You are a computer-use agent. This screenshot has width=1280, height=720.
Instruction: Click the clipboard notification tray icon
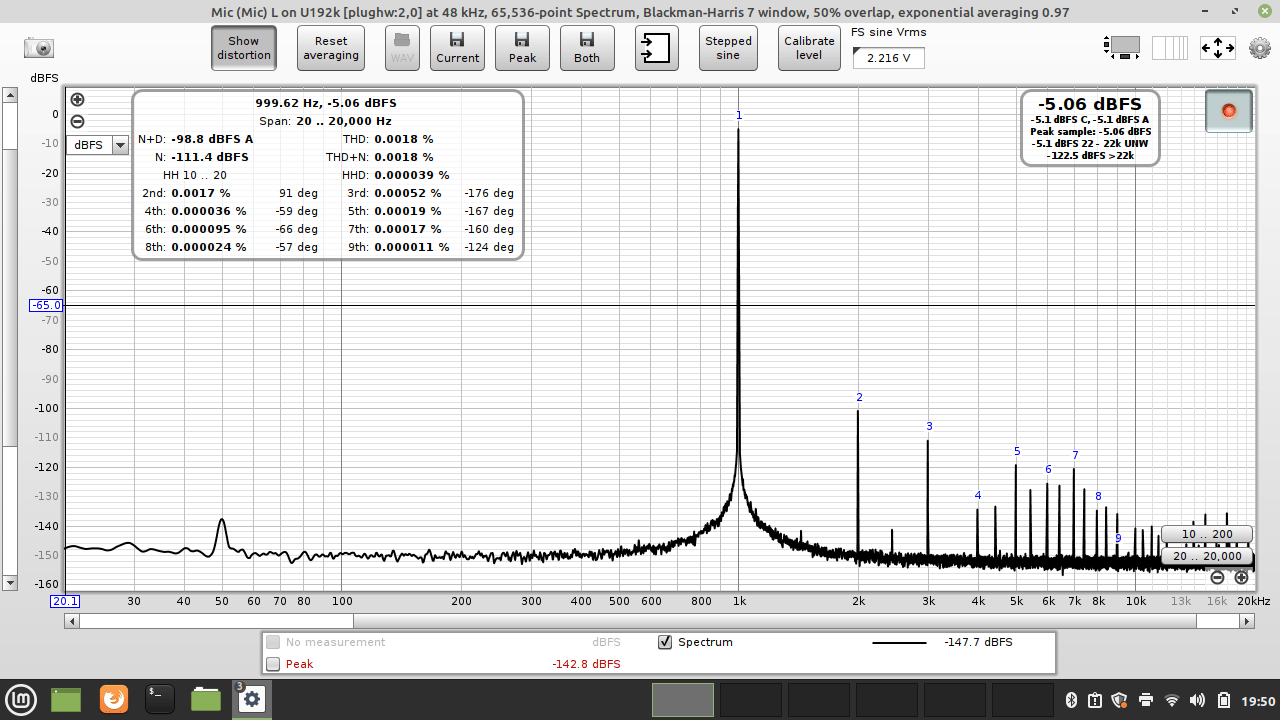click(x=1094, y=700)
